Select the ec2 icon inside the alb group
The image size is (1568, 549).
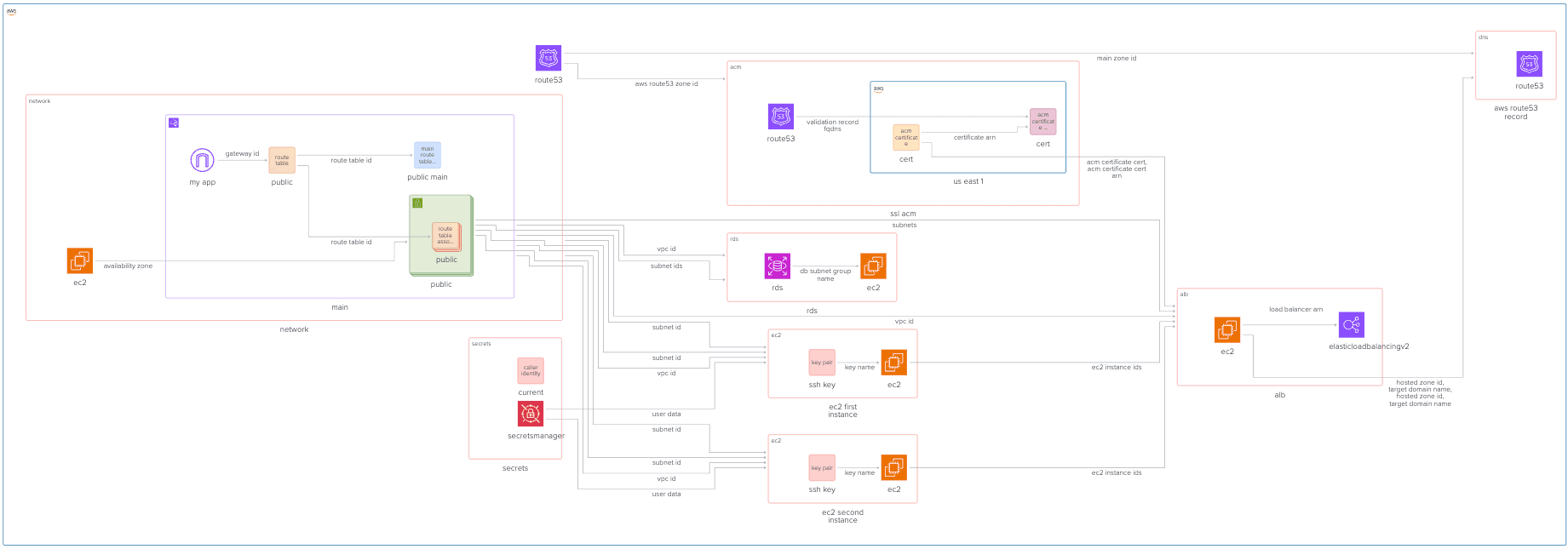(1226, 330)
